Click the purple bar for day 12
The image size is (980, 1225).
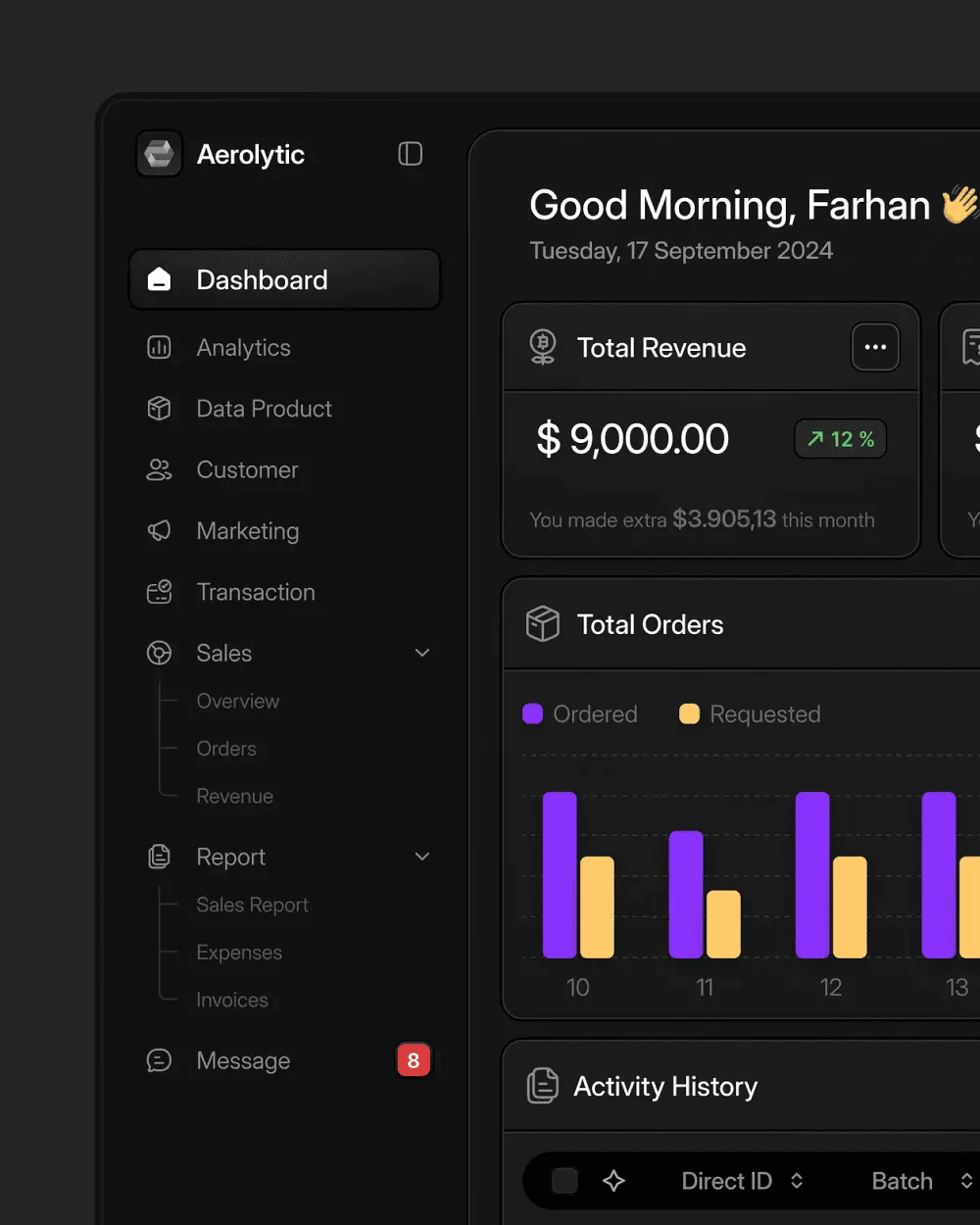click(812, 875)
